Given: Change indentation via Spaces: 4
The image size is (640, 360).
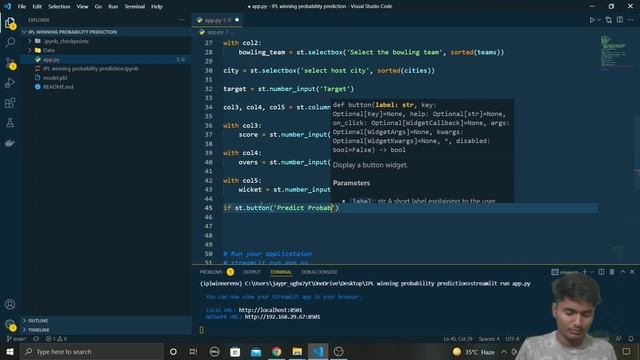Looking at the screenshot, I should tap(489, 339).
